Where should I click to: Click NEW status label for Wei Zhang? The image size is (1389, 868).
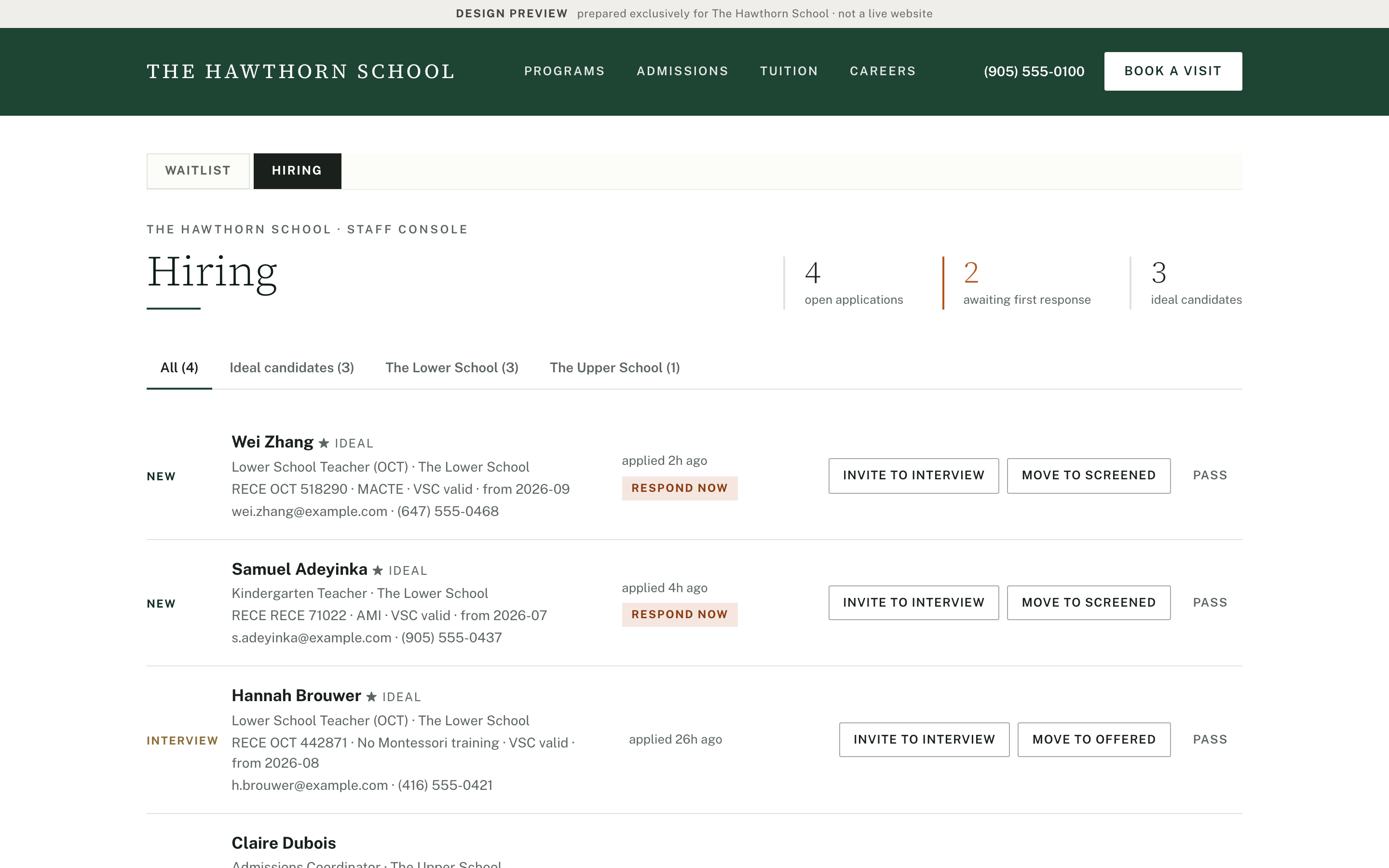[x=161, y=476]
